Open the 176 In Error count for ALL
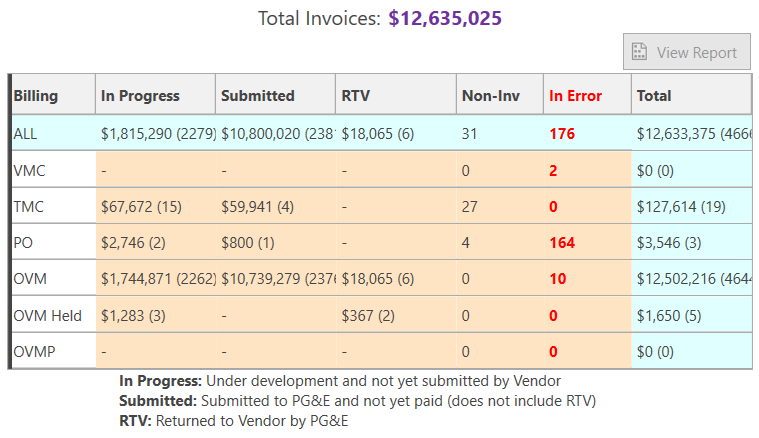This screenshot has width=759, height=438. coord(562,133)
